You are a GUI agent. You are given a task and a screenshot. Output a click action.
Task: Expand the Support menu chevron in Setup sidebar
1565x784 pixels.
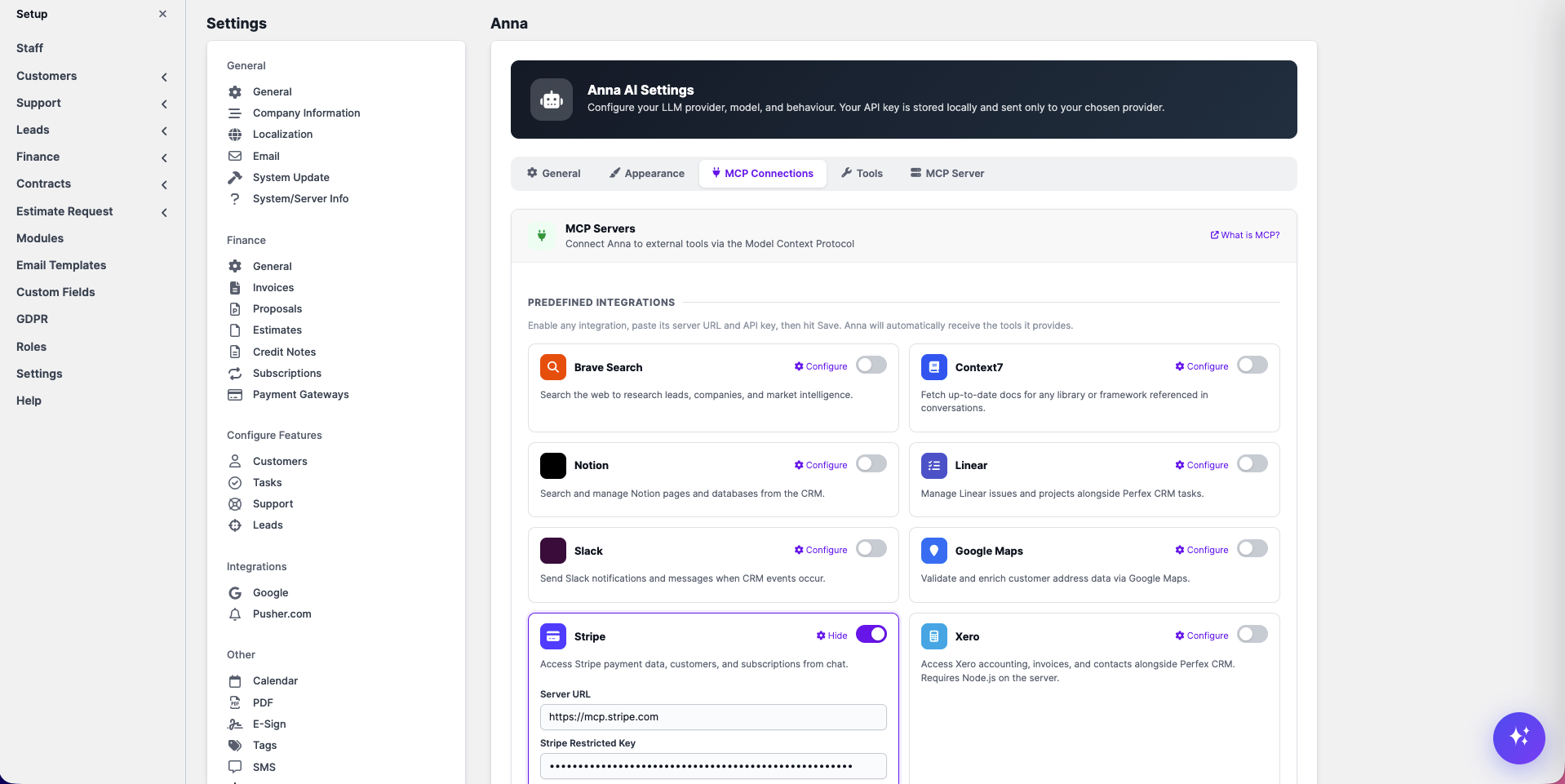click(164, 104)
